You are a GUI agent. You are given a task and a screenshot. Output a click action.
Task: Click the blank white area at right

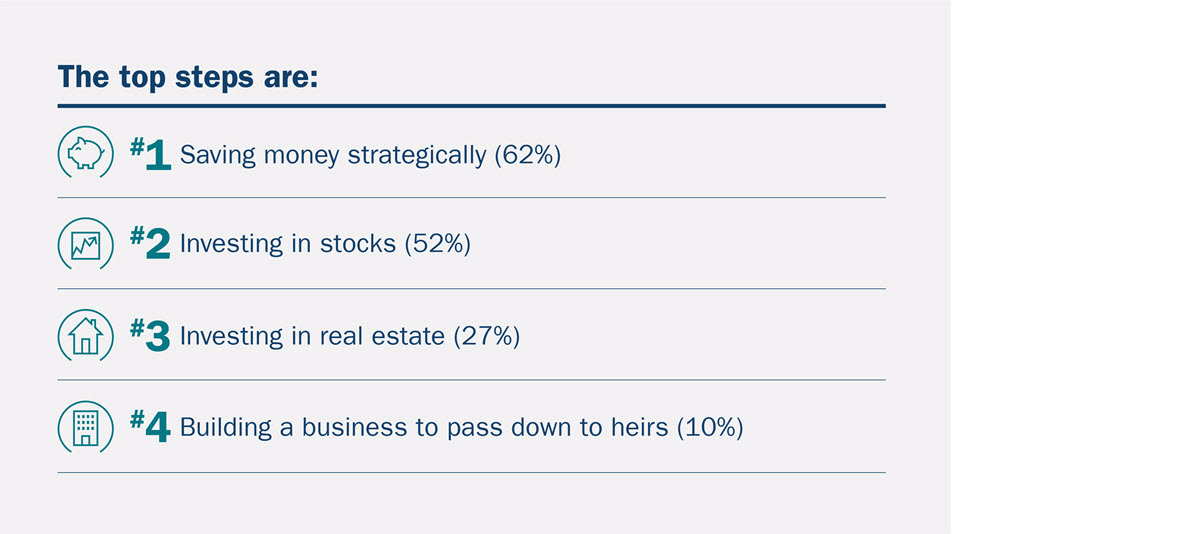[1075, 267]
